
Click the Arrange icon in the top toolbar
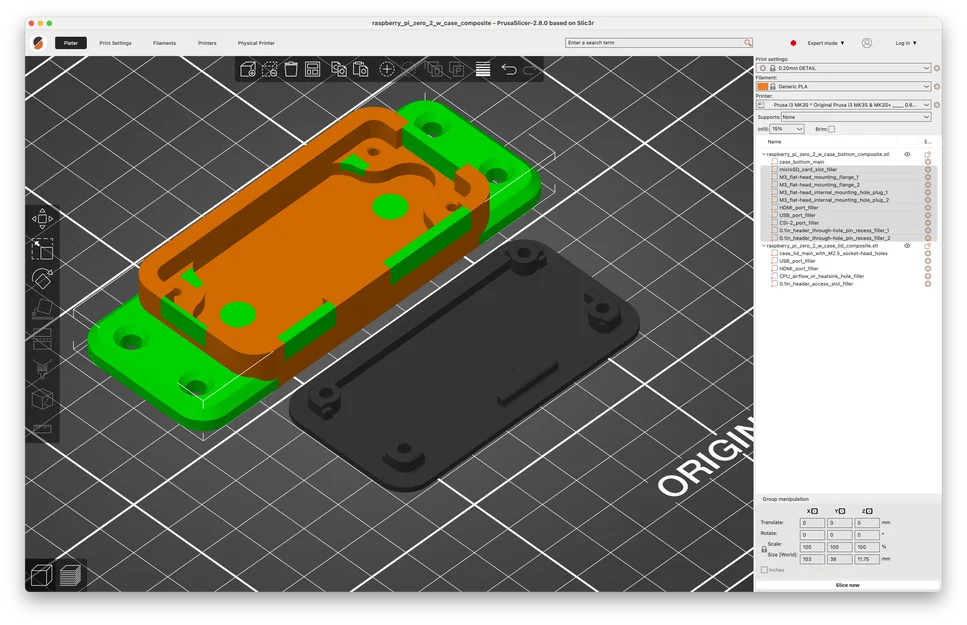[x=311, y=69]
